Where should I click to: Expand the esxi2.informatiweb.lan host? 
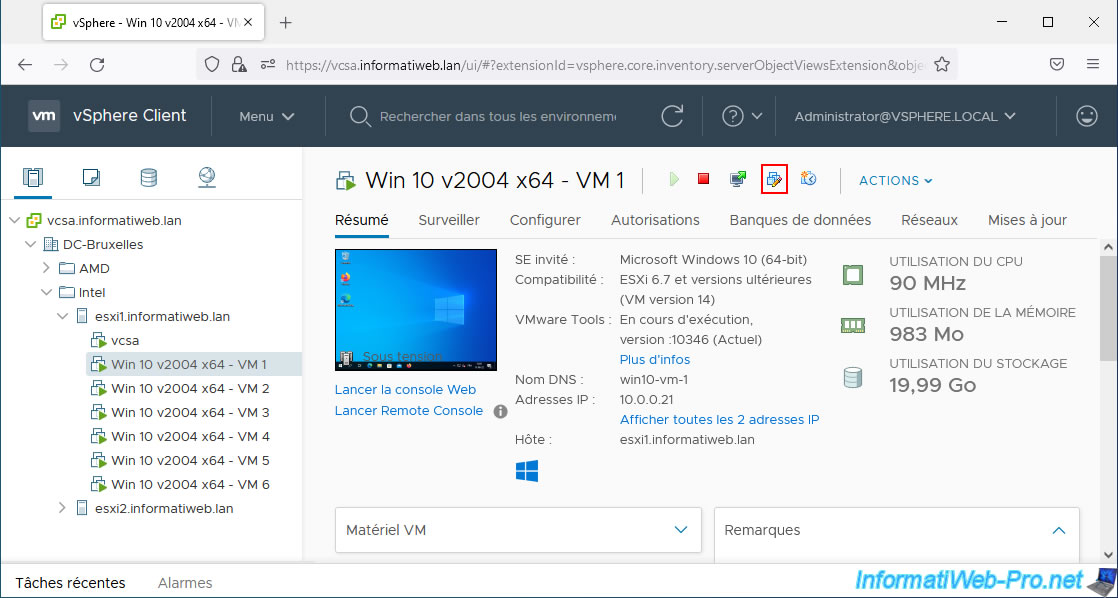(62, 508)
